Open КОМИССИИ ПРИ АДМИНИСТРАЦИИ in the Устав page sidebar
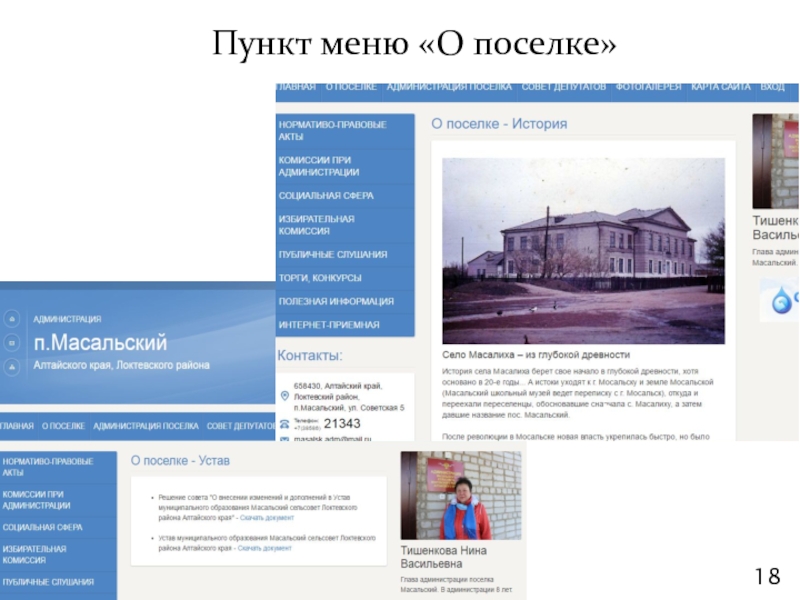The image size is (800, 600). point(58,500)
